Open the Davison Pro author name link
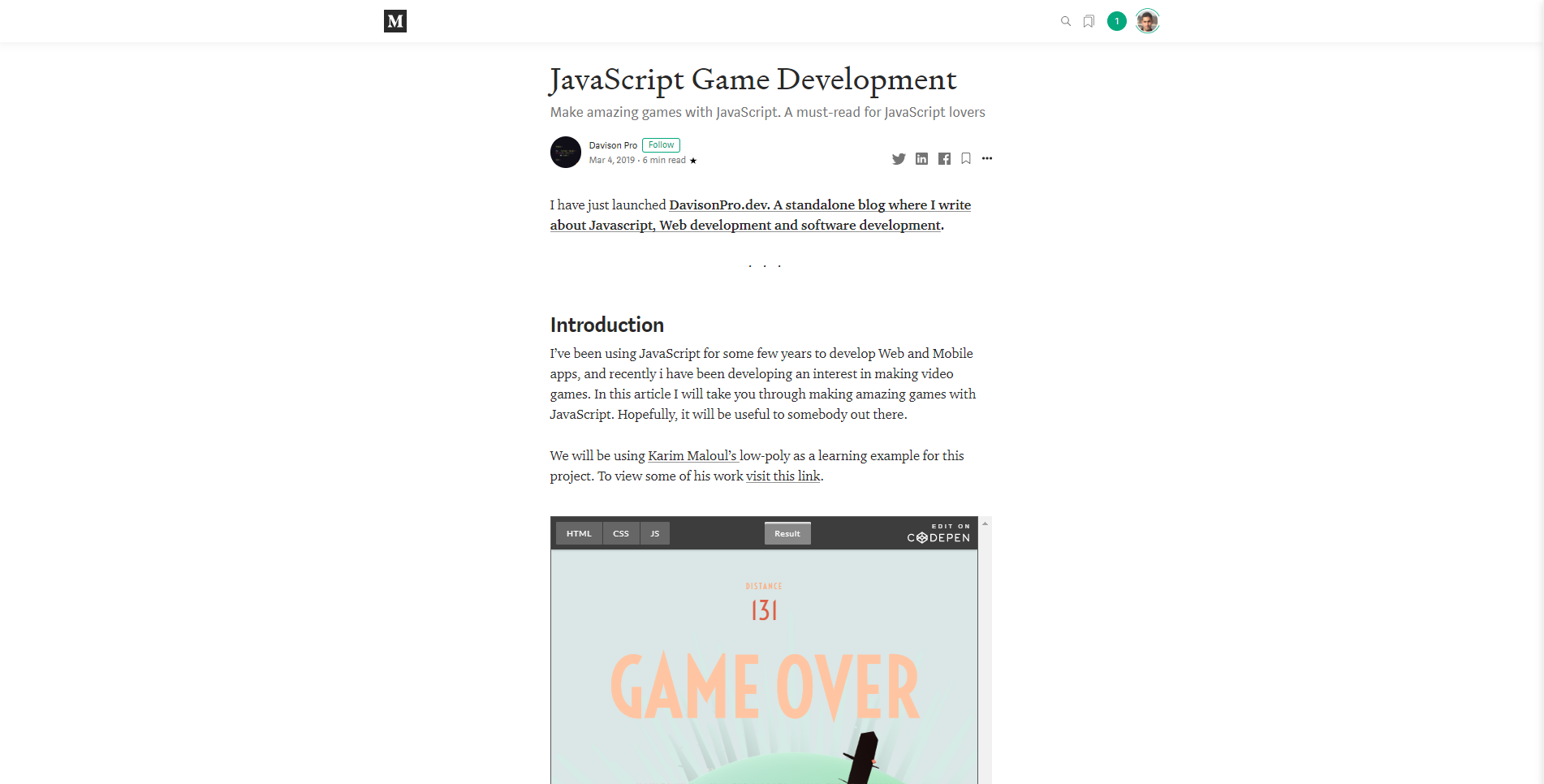The width and height of the screenshot is (1544, 784). click(613, 146)
